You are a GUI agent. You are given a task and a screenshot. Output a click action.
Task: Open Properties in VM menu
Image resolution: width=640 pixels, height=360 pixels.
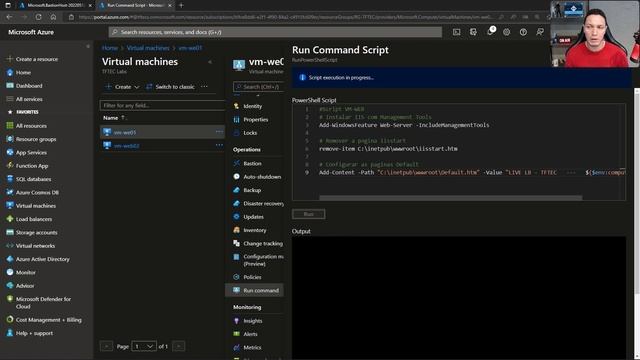pos(256,120)
